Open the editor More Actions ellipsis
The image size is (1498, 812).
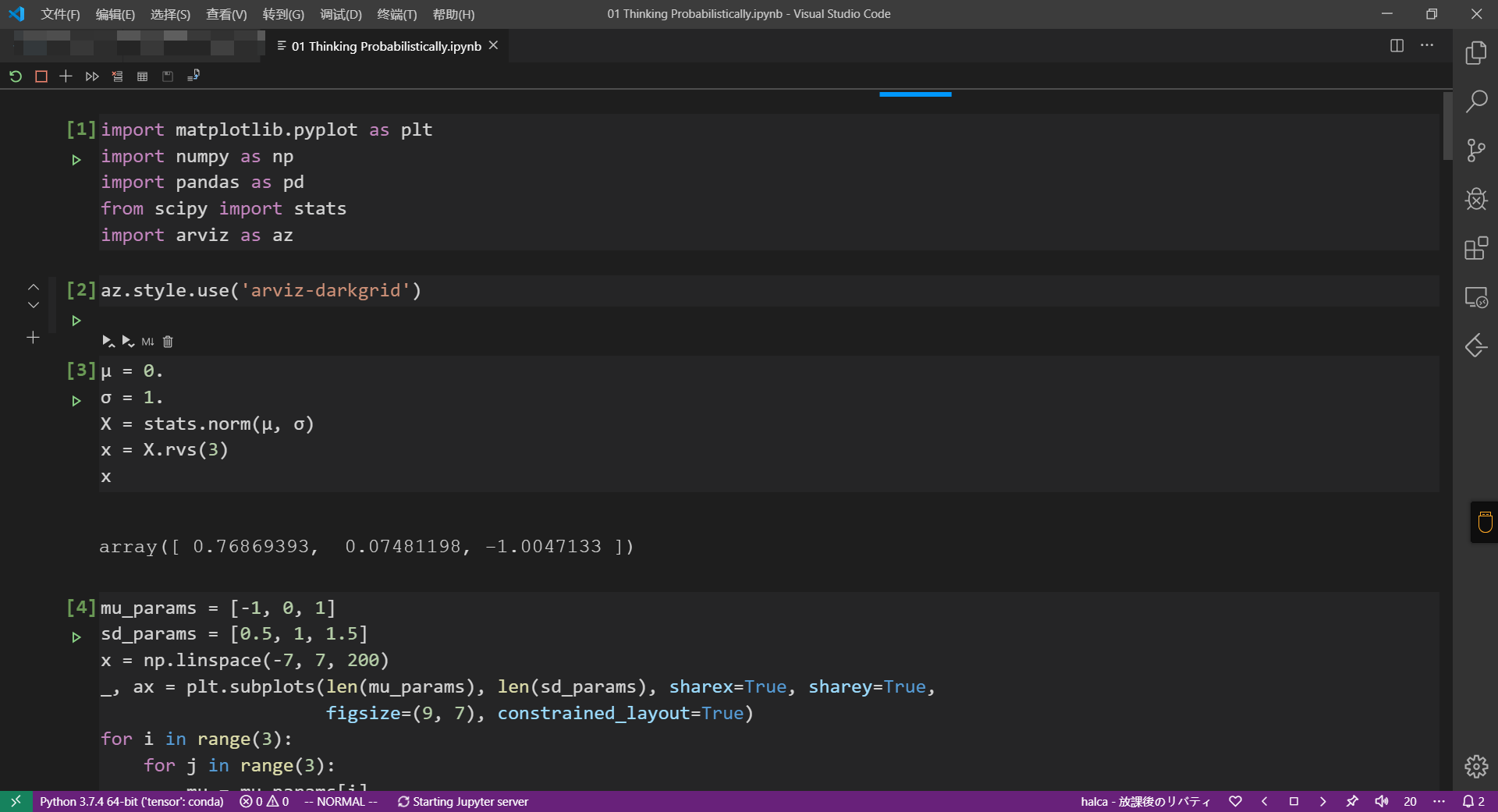pyautogui.click(x=1427, y=46)
